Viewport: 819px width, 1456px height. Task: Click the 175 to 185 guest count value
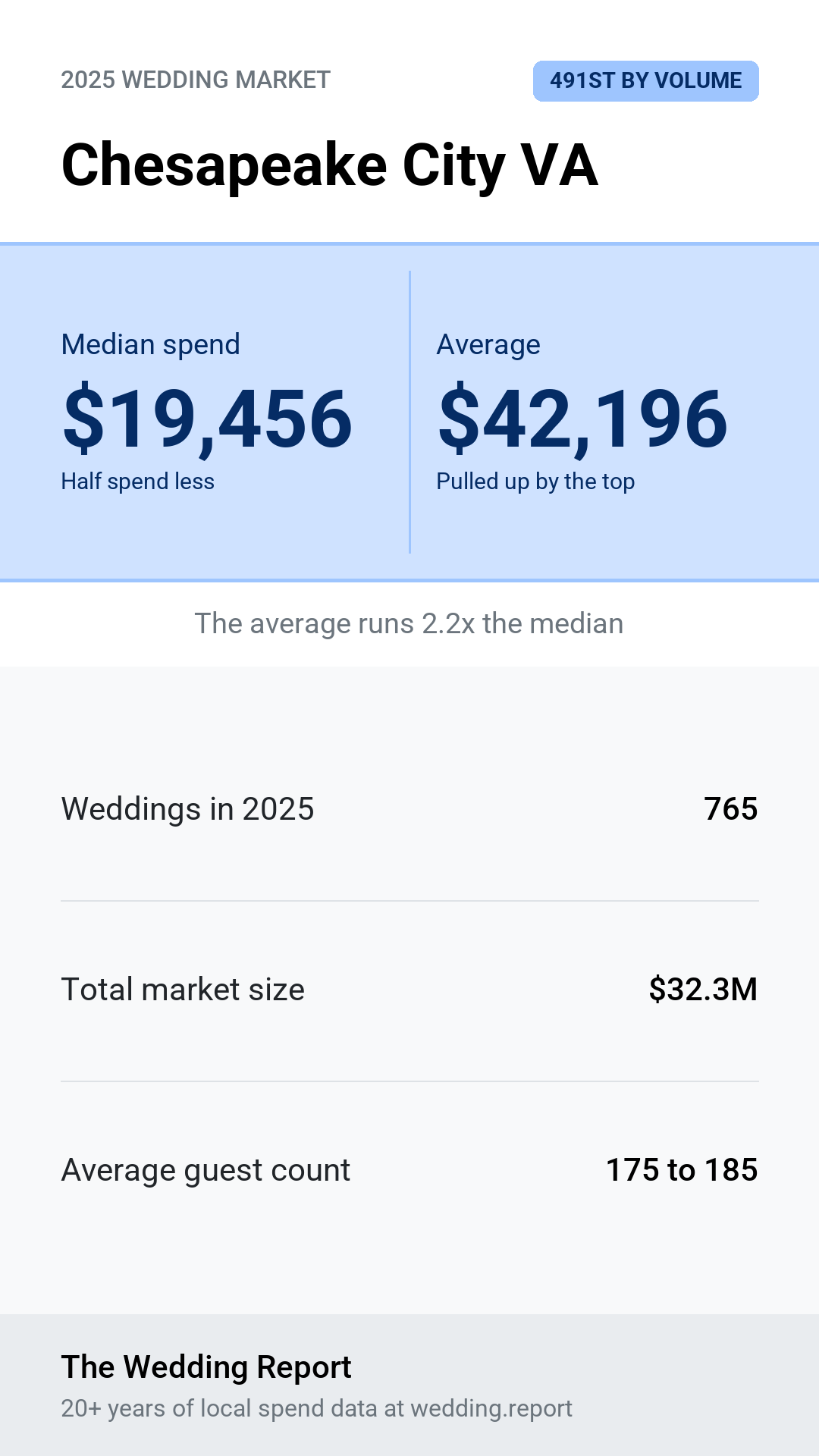[x=682, y=1170]
